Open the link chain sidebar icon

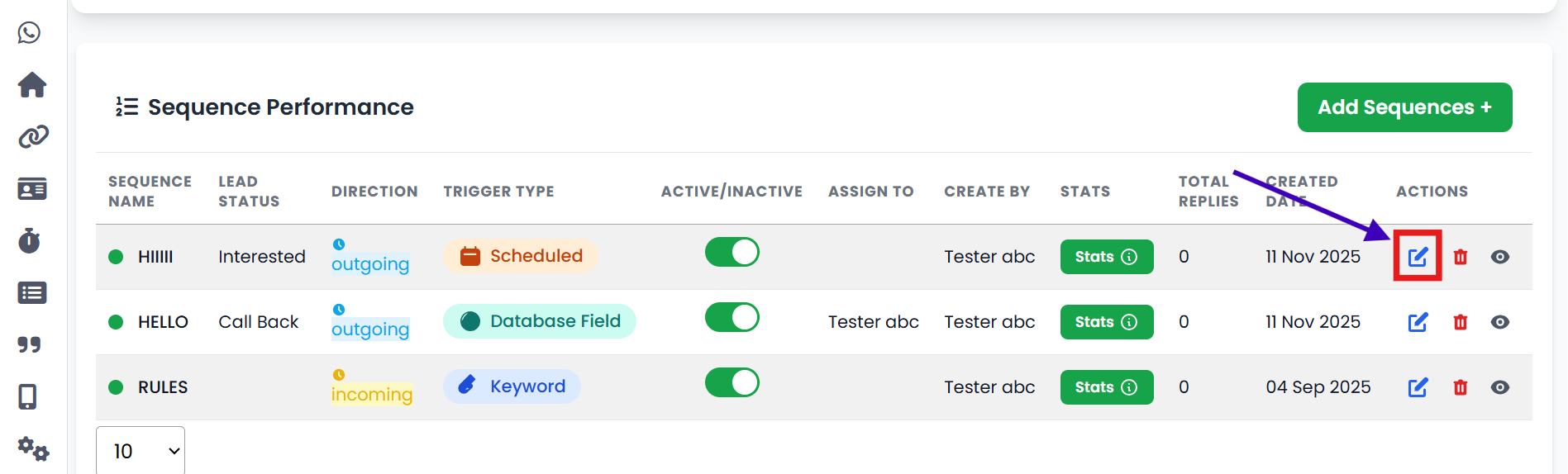tap(33, 136)
